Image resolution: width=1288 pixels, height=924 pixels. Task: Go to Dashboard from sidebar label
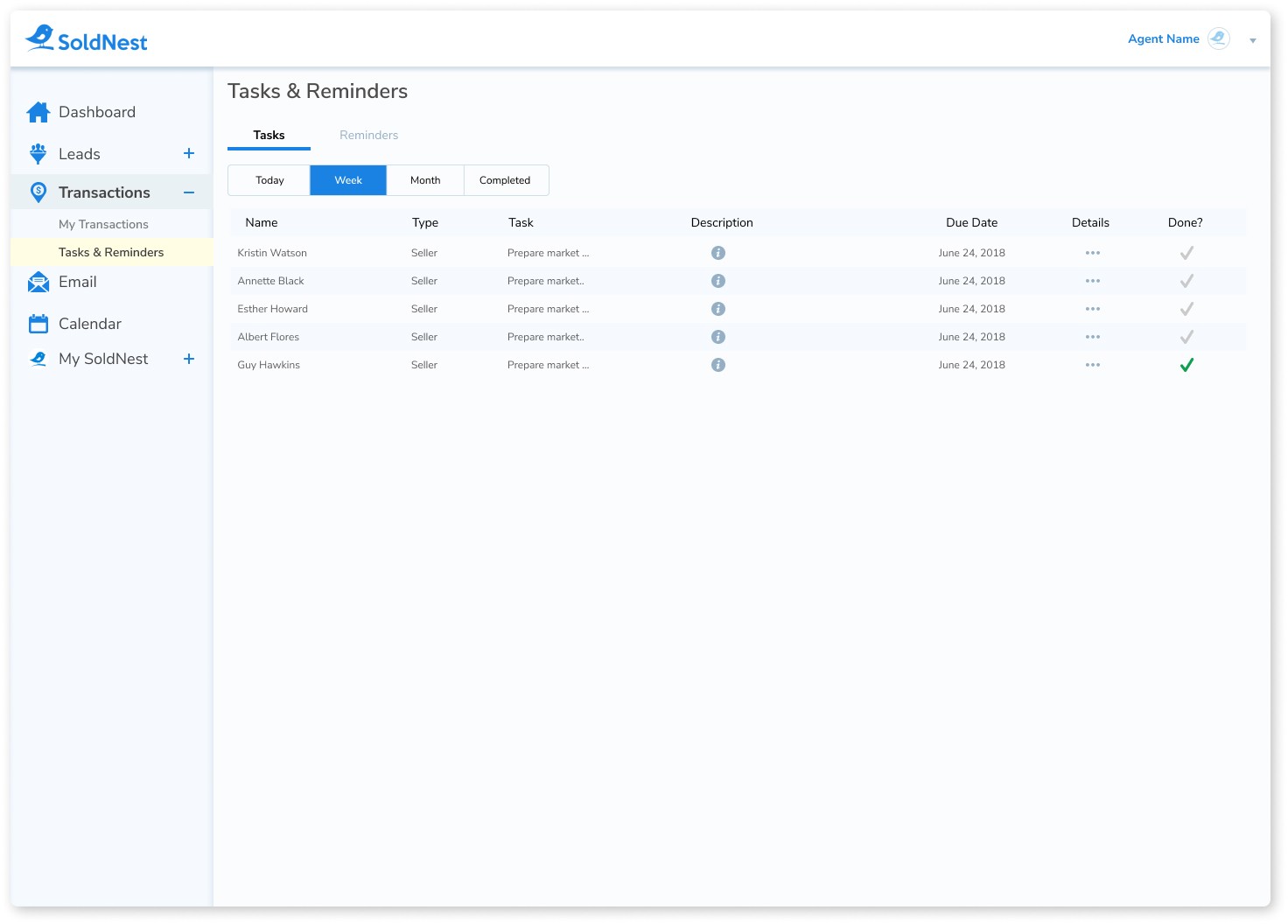tap(97, 112)
